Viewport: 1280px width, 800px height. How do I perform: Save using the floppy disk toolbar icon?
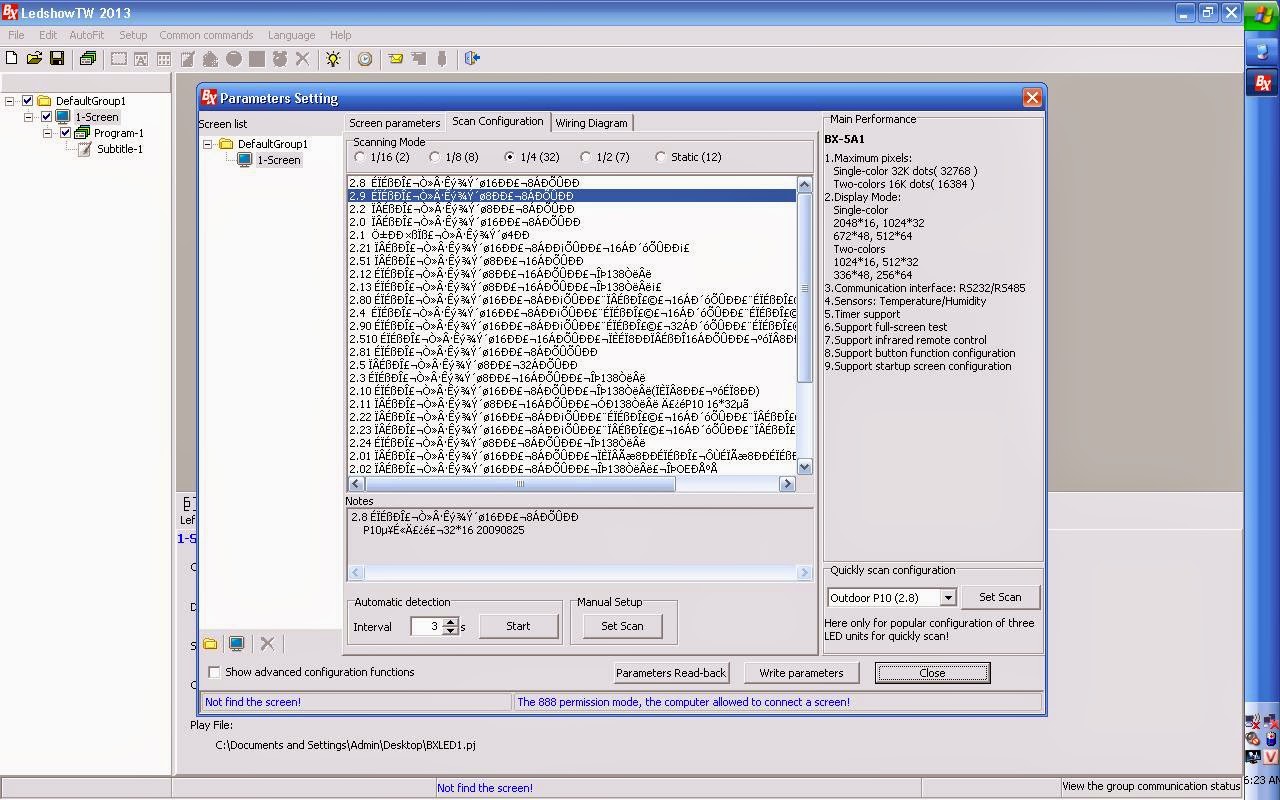coord(57,59)
